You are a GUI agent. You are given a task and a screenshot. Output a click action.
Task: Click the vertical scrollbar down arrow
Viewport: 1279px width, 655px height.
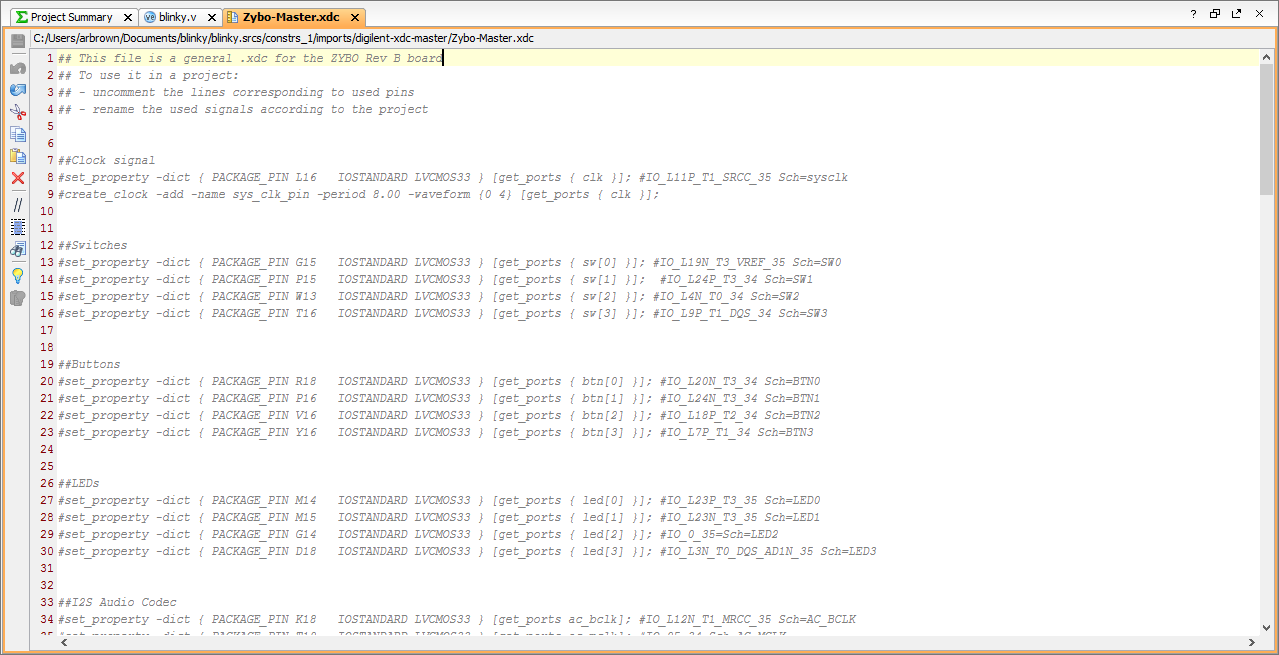[x=1266, y=629]
